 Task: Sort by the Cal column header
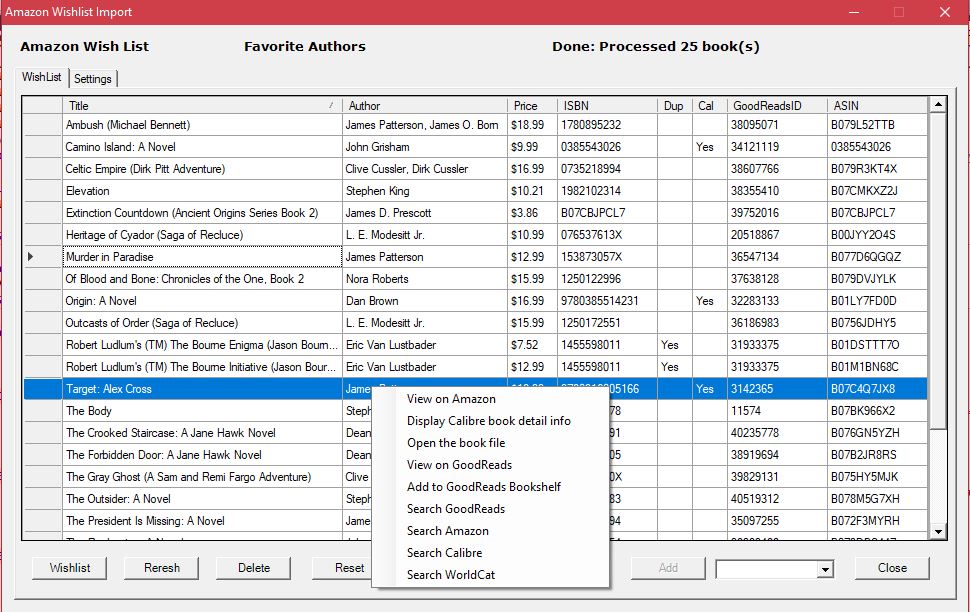point(710,106)
